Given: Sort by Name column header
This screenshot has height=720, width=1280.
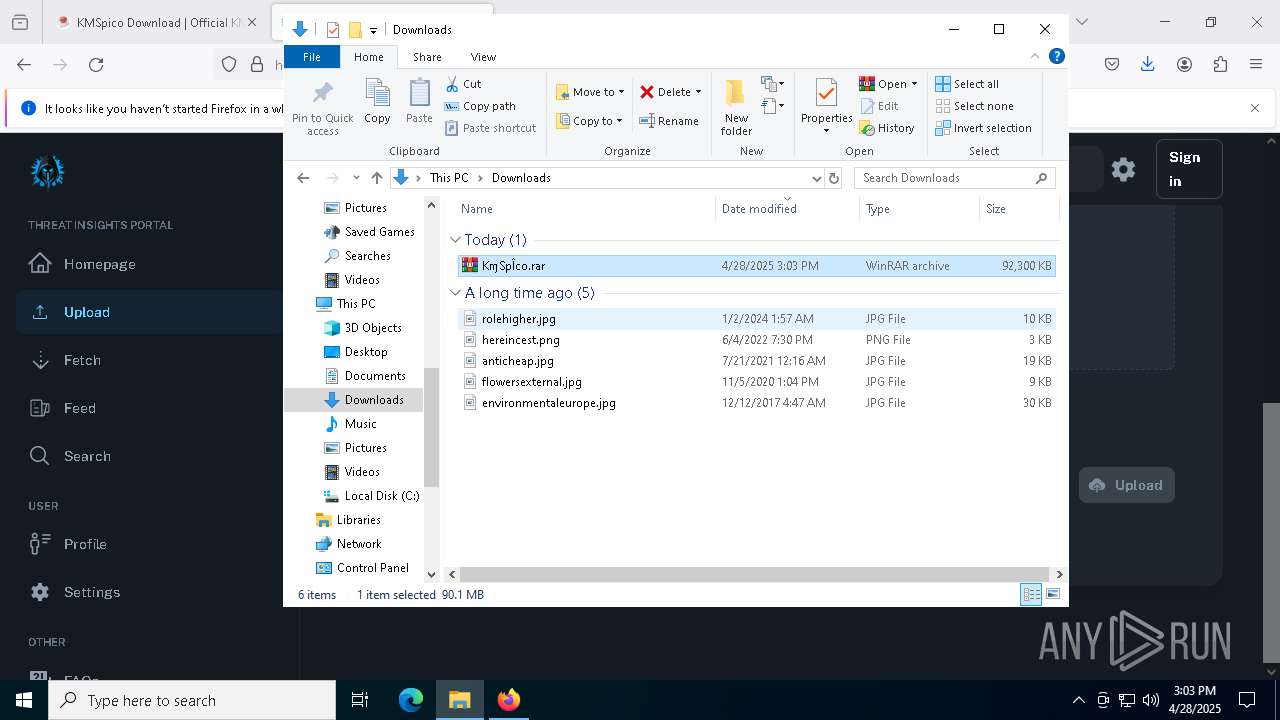Looking at the screenshot, I should pyautogui.click(x=587, y=209).
